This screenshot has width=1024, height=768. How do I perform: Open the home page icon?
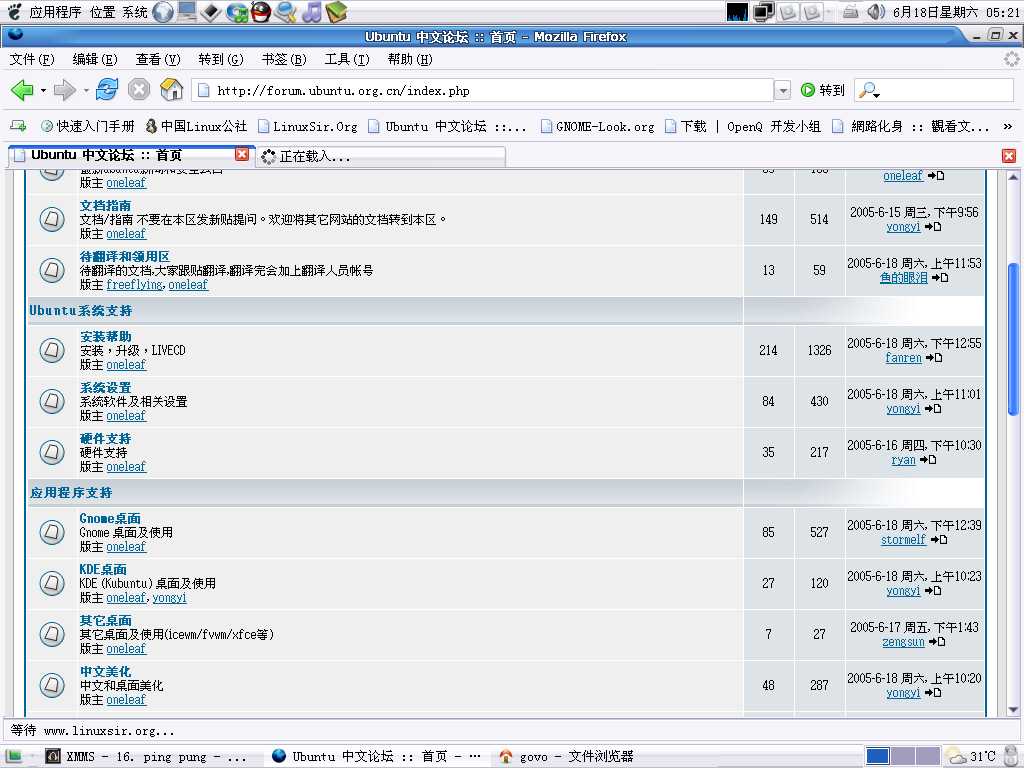[171, 89]
